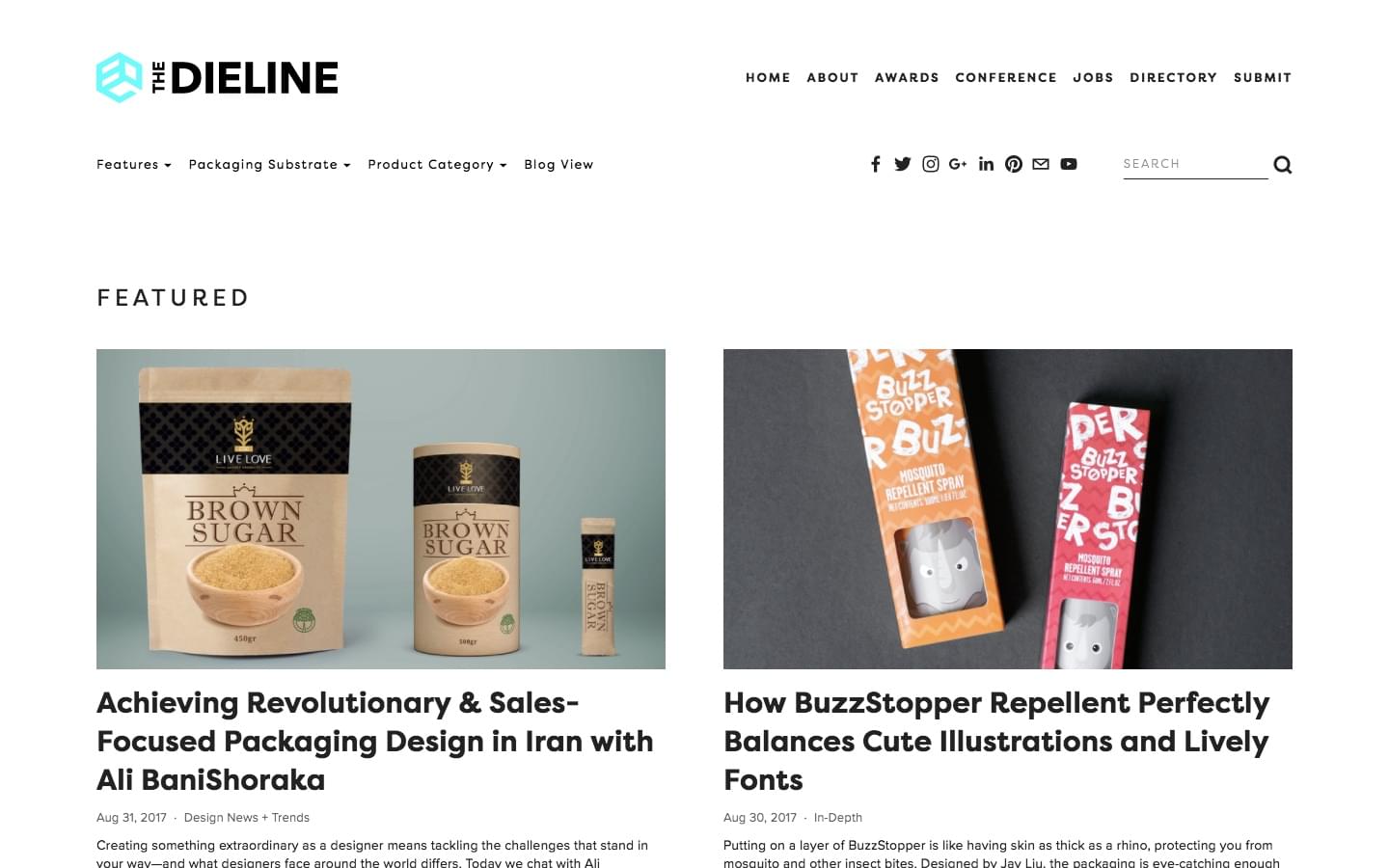This screenshot has height=868, width=1389.
Task: Focus the Search input field
Action: pos(1195,164)
